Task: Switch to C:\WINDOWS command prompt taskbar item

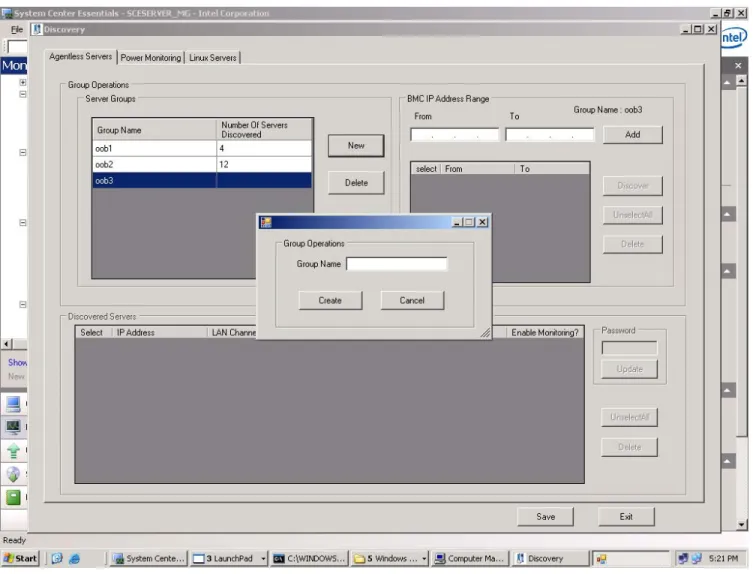Action: (309, 558)
